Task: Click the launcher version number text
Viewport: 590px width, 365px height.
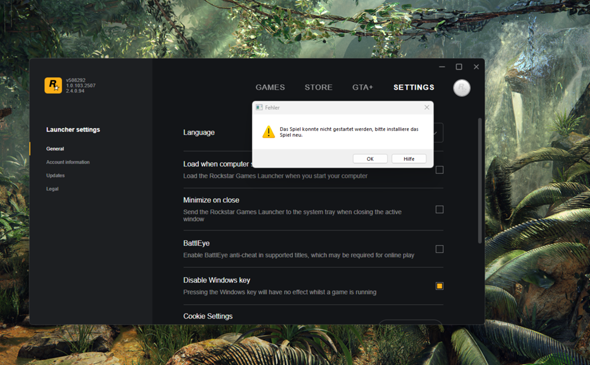Action: pyautogui.click(x=81, y=85)
